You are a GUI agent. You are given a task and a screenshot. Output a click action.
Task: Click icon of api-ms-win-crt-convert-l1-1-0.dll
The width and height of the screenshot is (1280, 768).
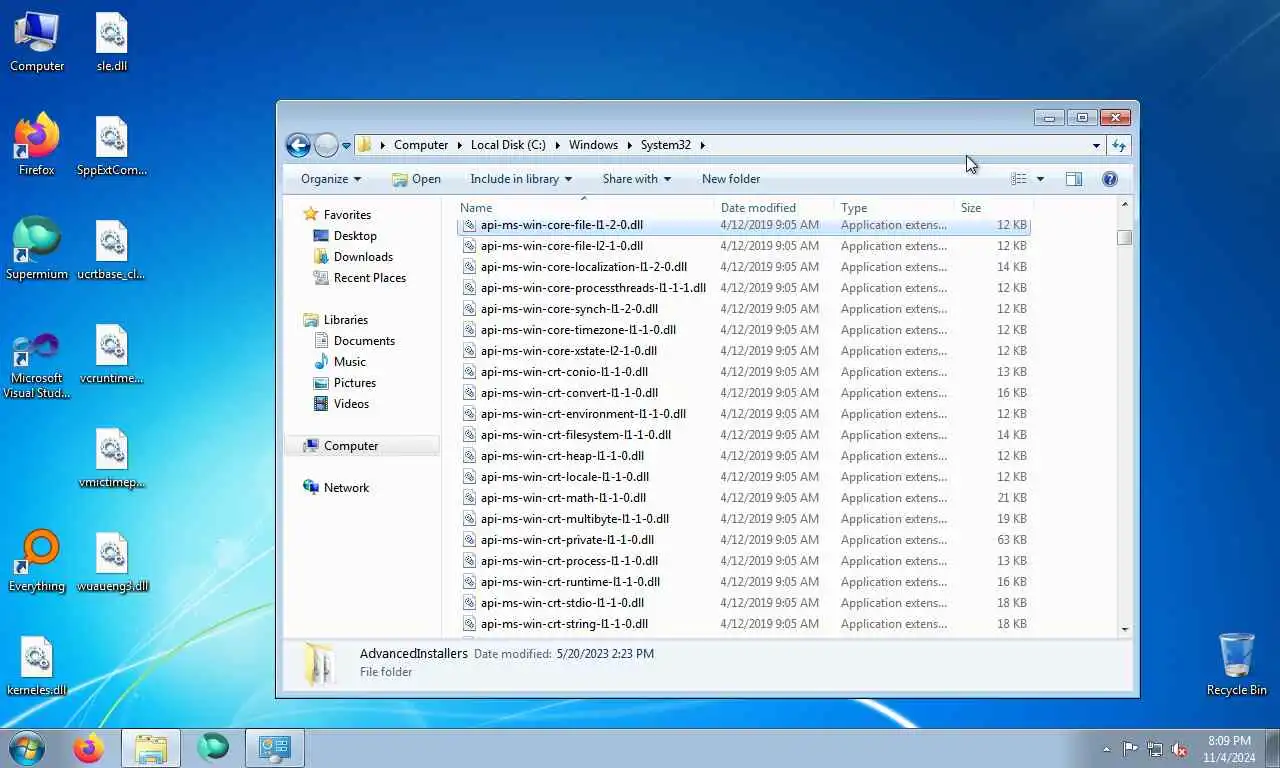point(469,393)
